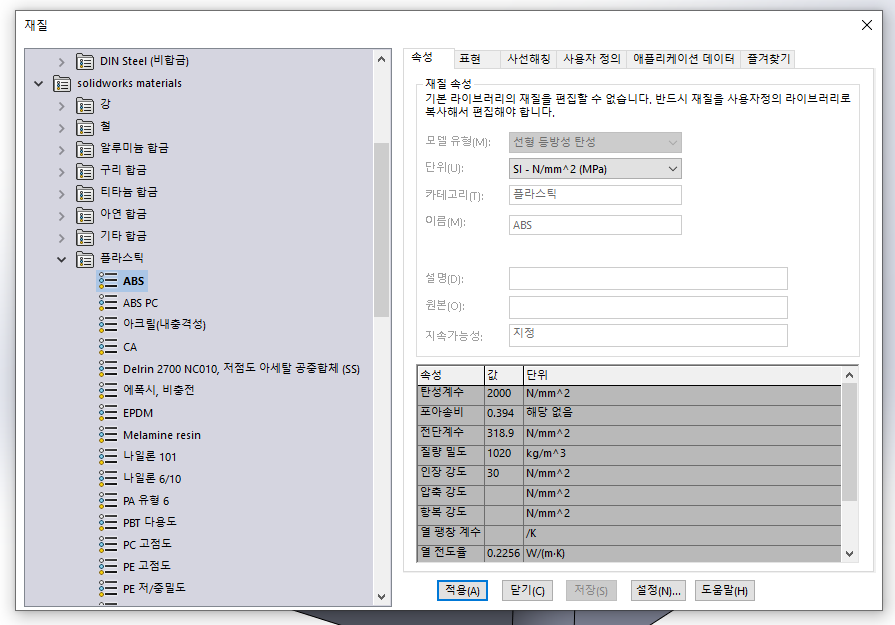
Task: Collapse the 플라스틱 category
Action: tap(62, 258)
